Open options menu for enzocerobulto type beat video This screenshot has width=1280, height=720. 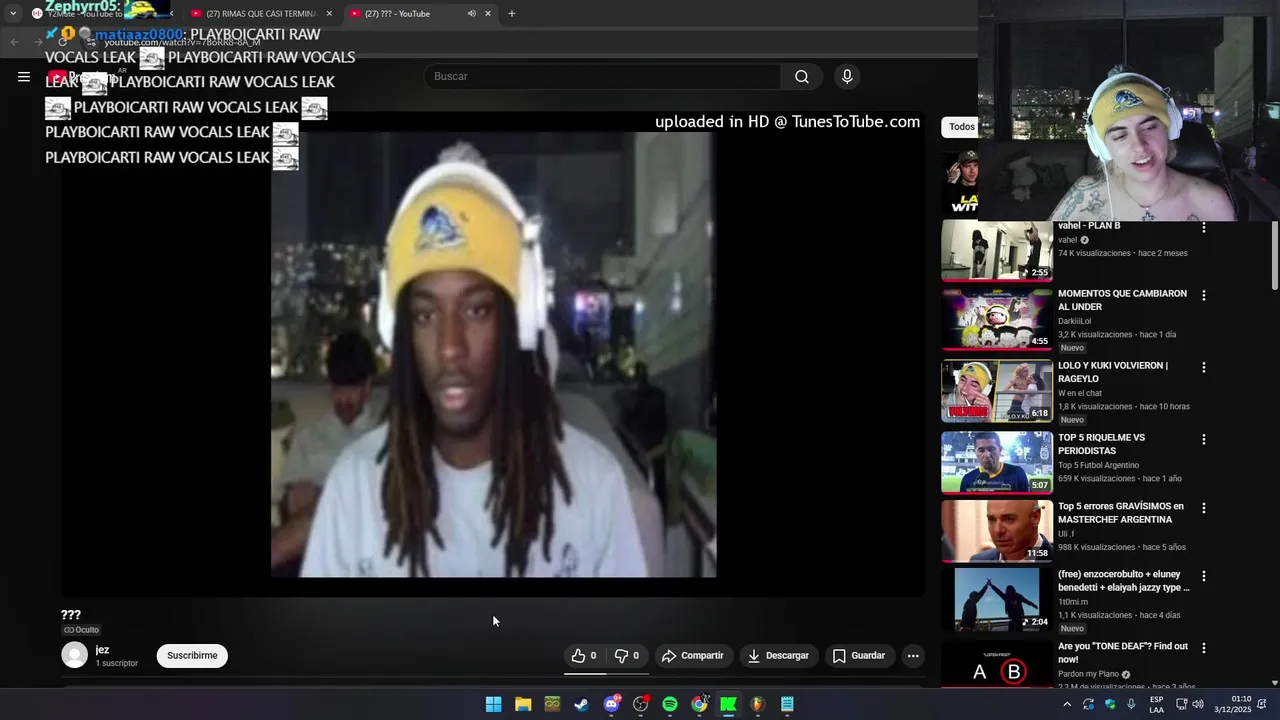coord(1204,576)
